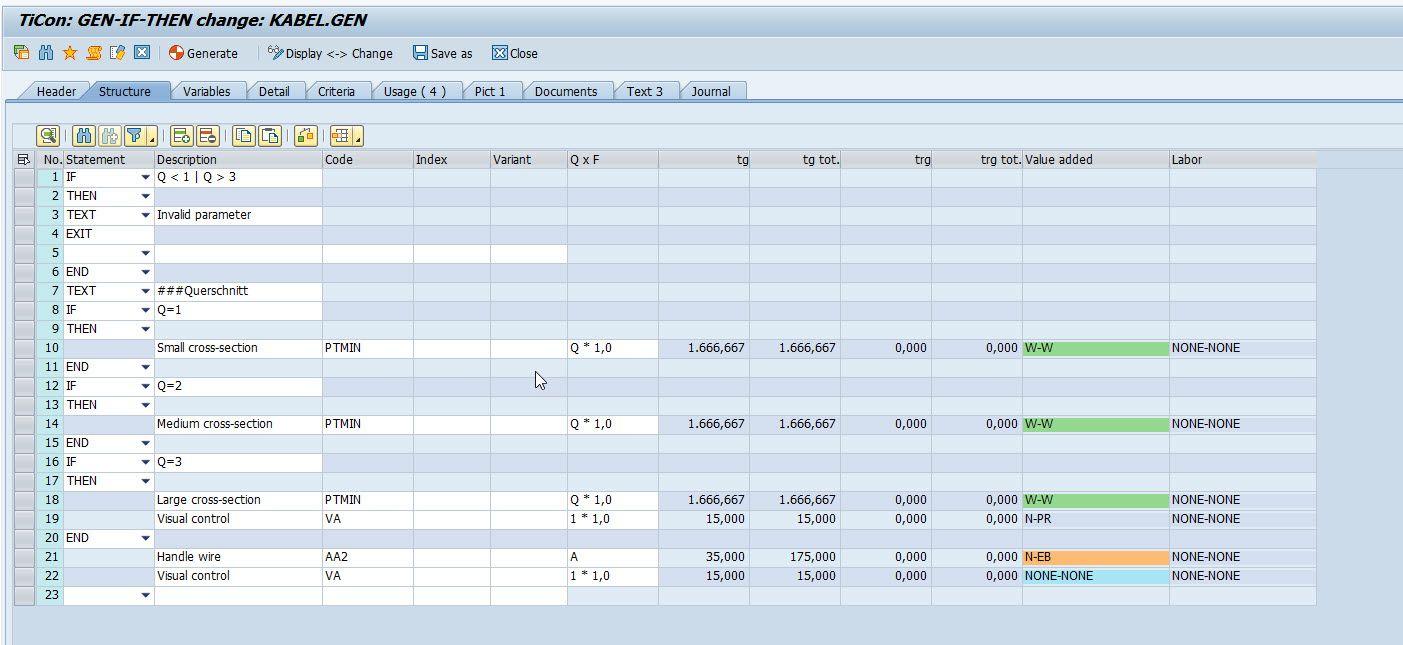This screenshot has height=645, width=1403.
Task: Click the Paste icon in the grid toolbar
Action: point(269,136)
